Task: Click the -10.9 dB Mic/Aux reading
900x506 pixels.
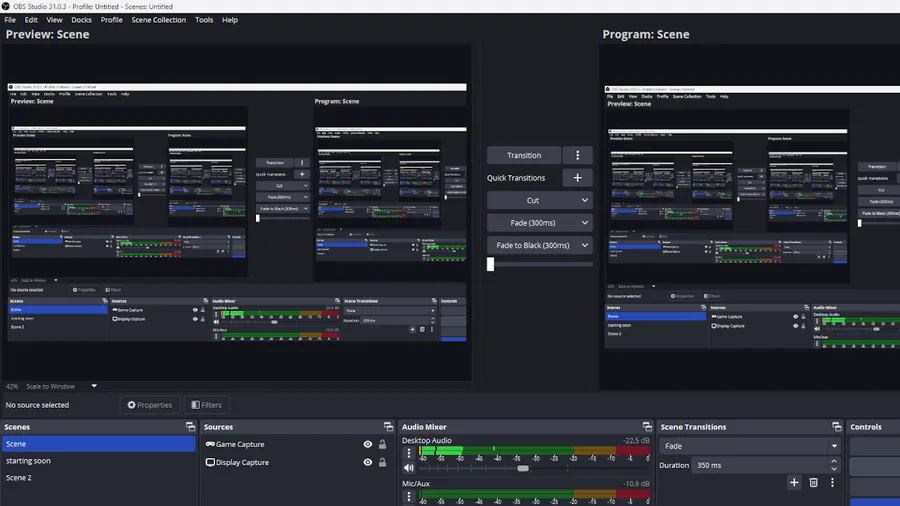Action: 636,484
